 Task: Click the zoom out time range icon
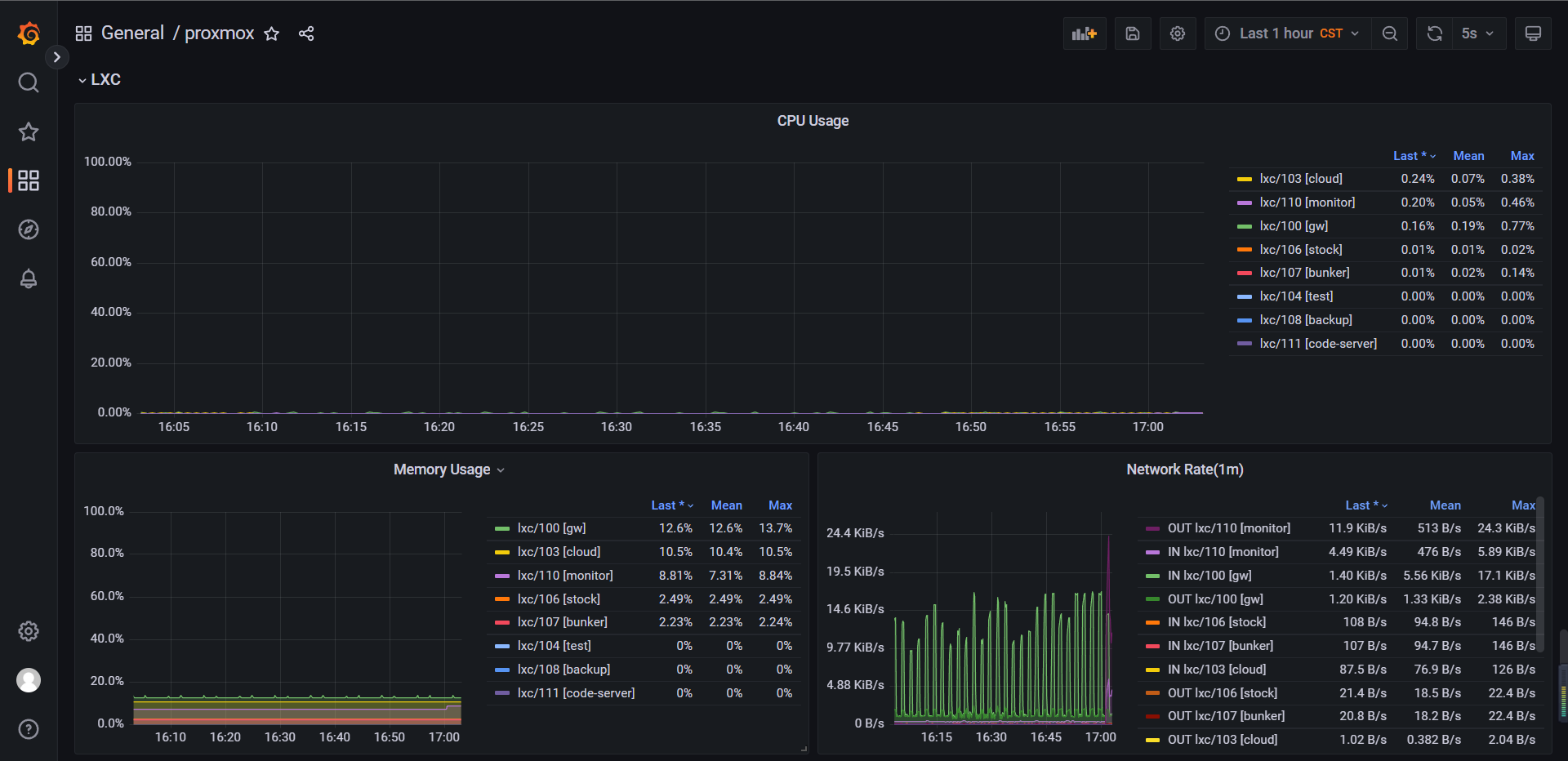point(1389,33)
